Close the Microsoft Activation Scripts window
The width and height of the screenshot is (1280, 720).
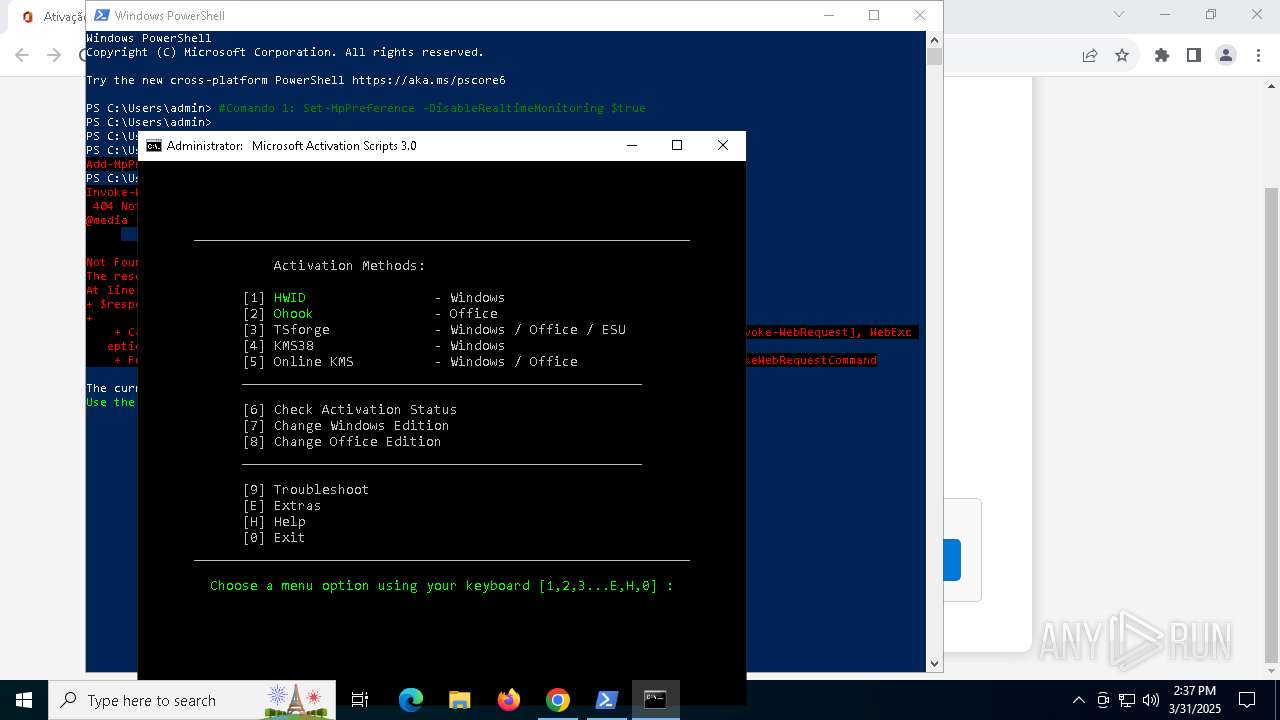pos(723,145)
